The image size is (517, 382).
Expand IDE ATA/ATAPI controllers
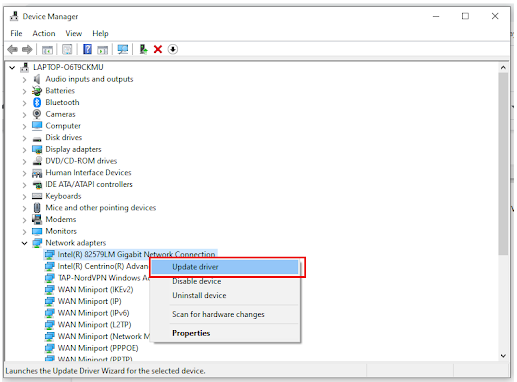coord(24,185)
